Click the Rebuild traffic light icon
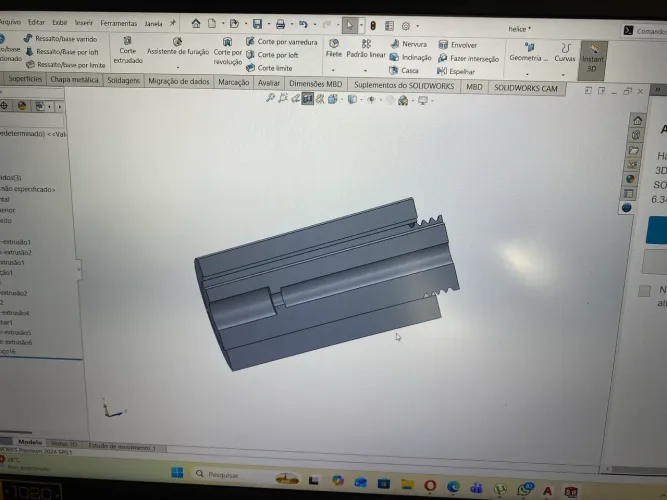This screenshot has width=667, height=500. coord(373,26)
